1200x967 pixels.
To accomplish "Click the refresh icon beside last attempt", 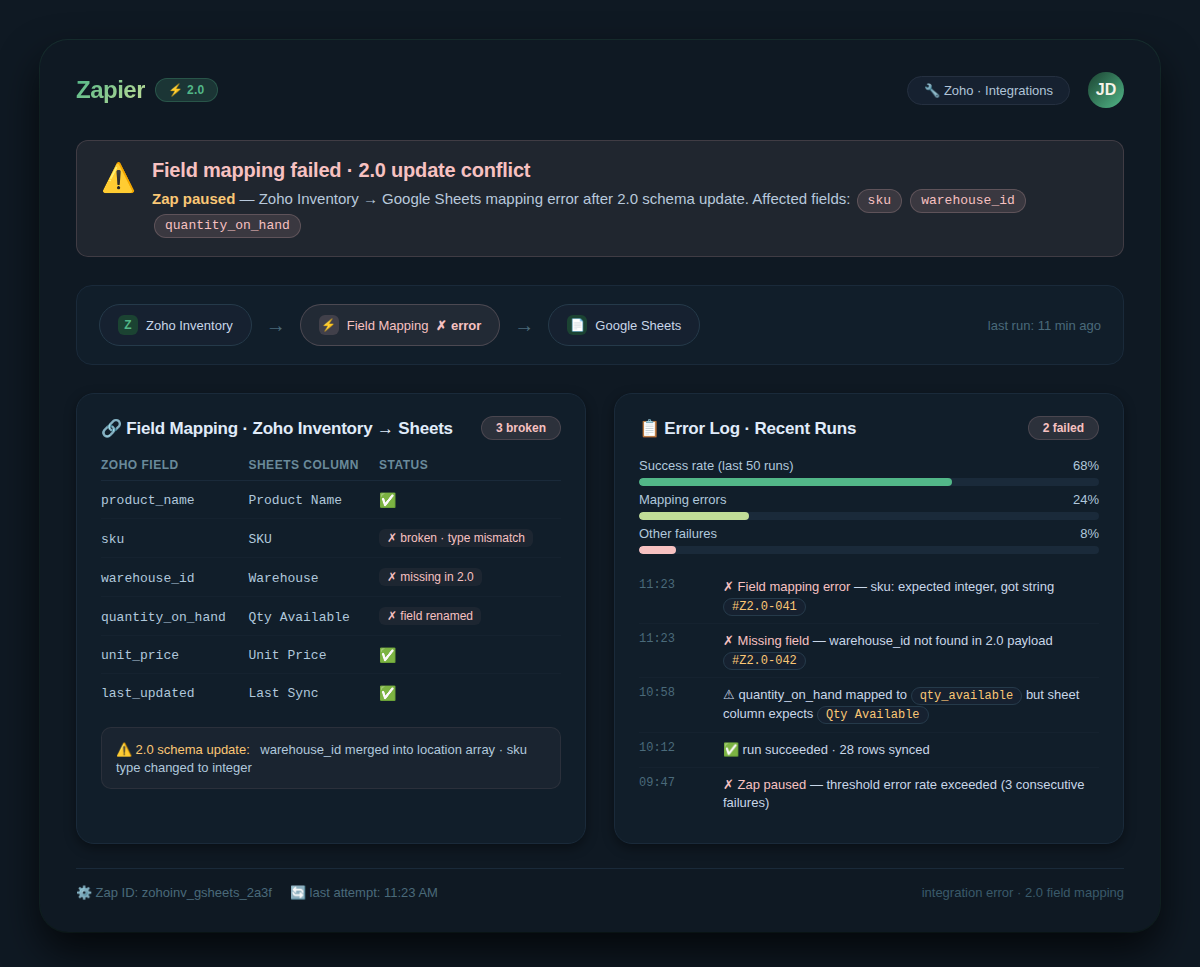I will [298, 892].
